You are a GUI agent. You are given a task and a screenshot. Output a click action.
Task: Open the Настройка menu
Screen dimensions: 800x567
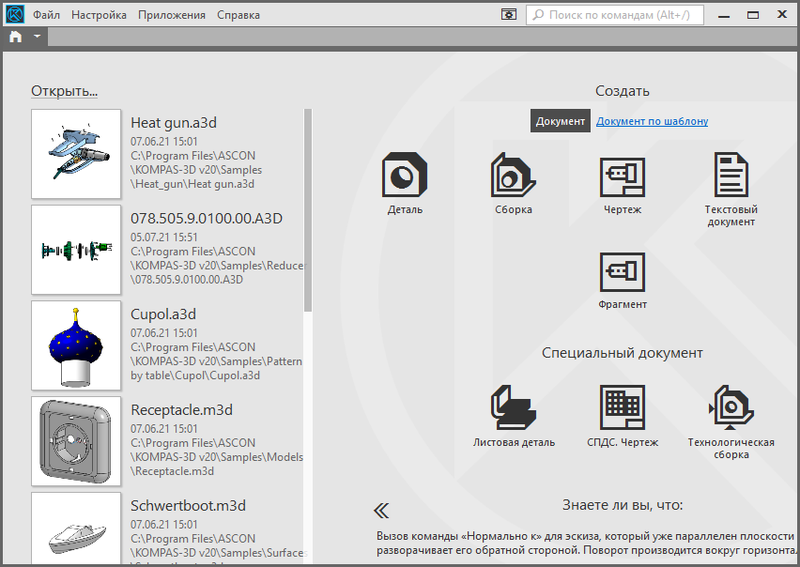tap(99, 15)
